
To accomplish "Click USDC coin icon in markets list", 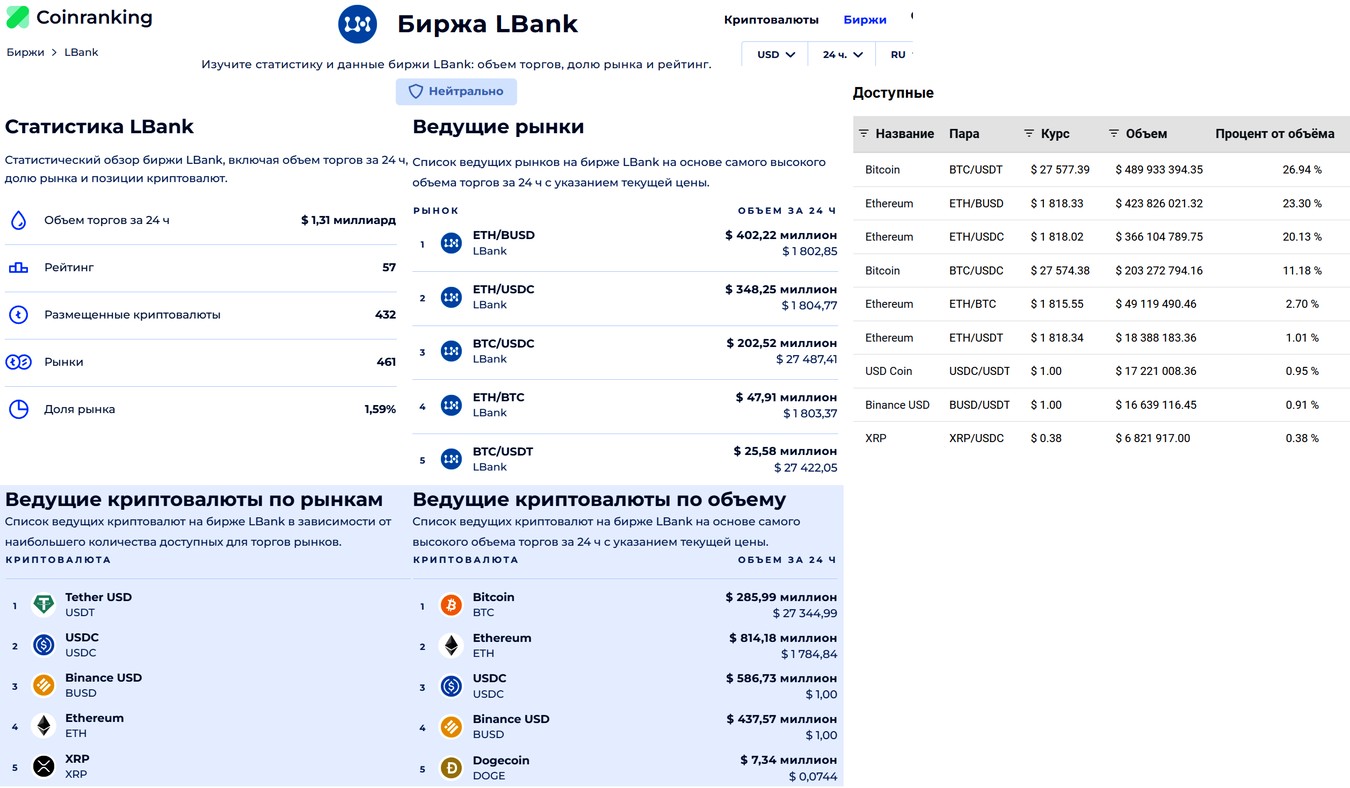I will coord(43,645).
